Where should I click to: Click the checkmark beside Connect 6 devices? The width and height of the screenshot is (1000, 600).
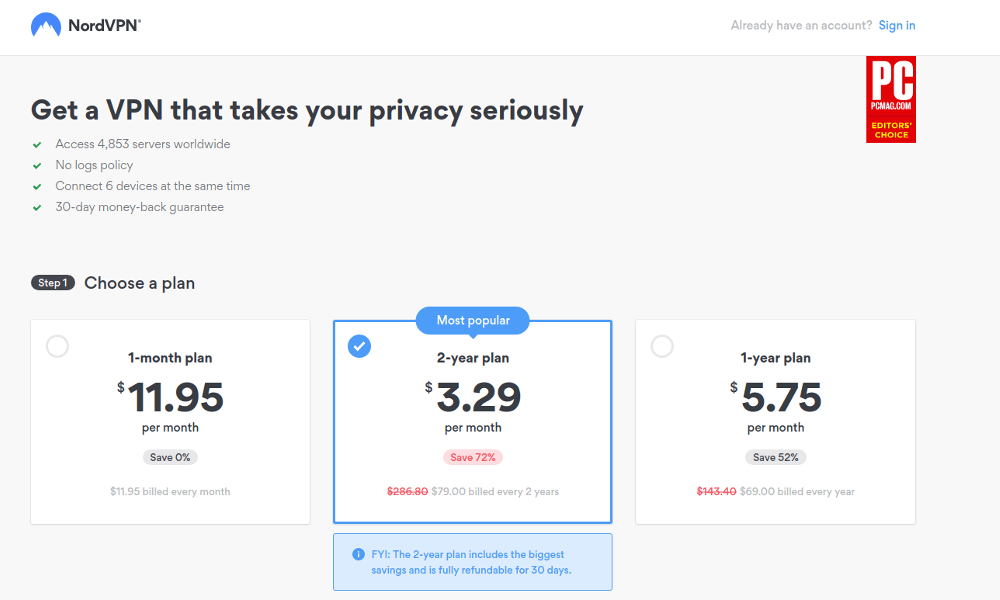(37, 187)
